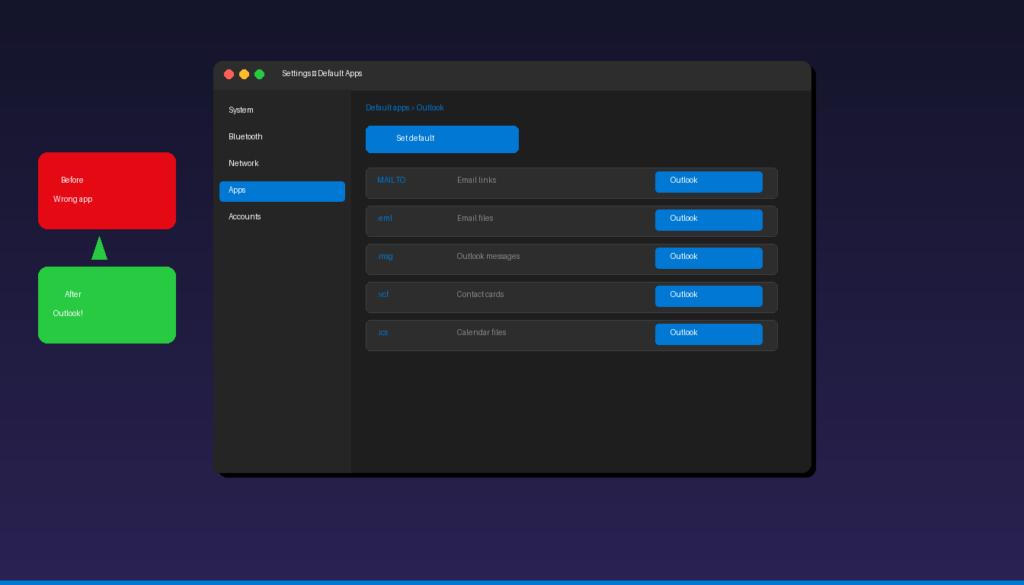Open the Default apps breadcrumb link
Image resolution: width=1024 pixels, height=585 pixels.
pyautogui.click(x=387, y=107)
